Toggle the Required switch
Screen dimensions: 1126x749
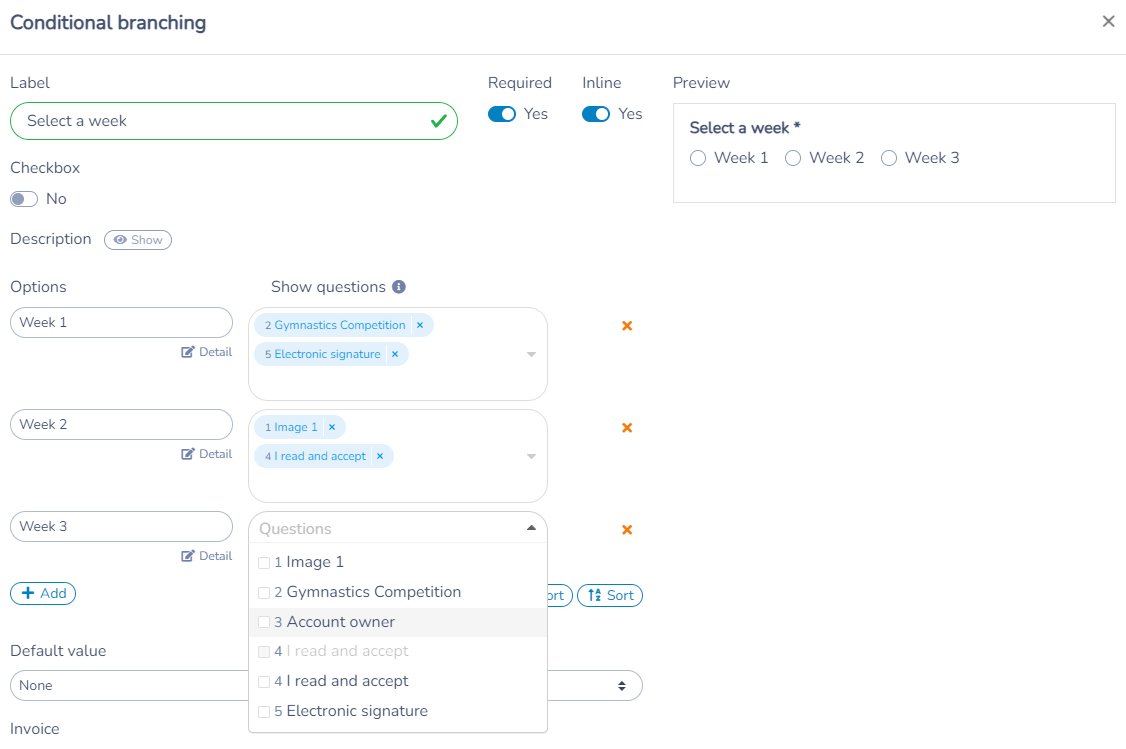click(502, 114)
